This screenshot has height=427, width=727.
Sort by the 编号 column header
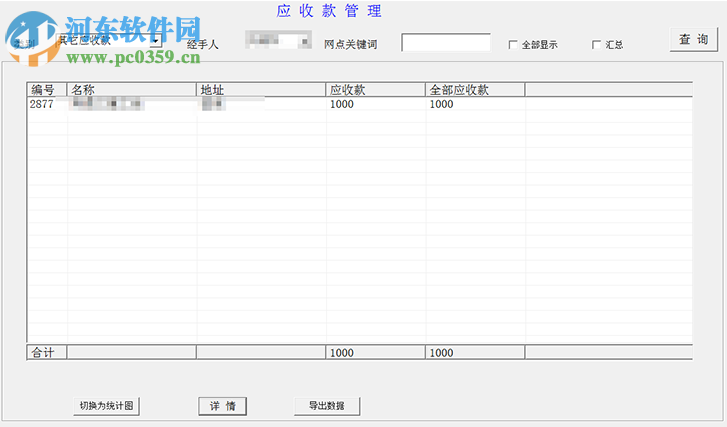tap(47, 90)
